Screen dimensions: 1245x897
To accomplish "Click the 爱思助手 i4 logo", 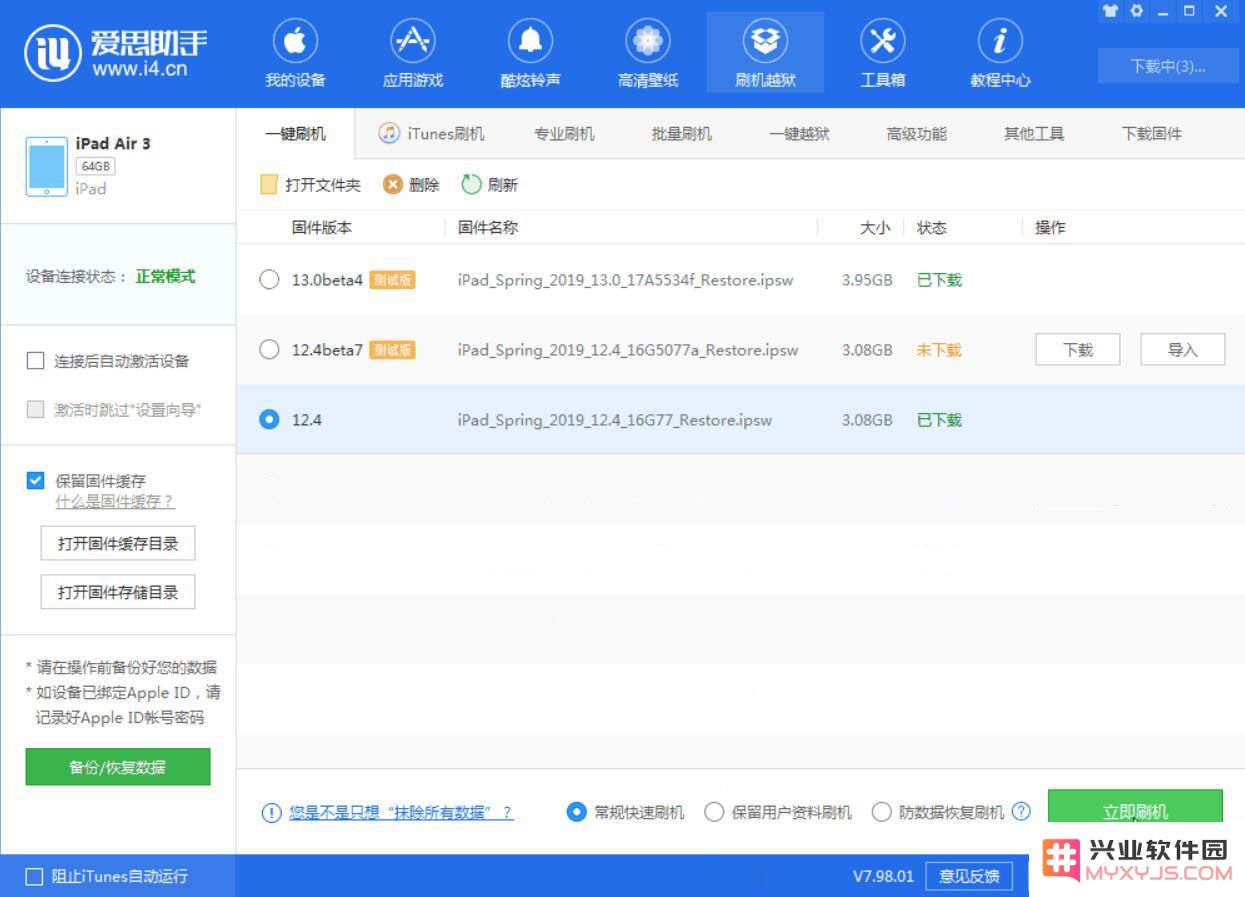I will [117, 53].
